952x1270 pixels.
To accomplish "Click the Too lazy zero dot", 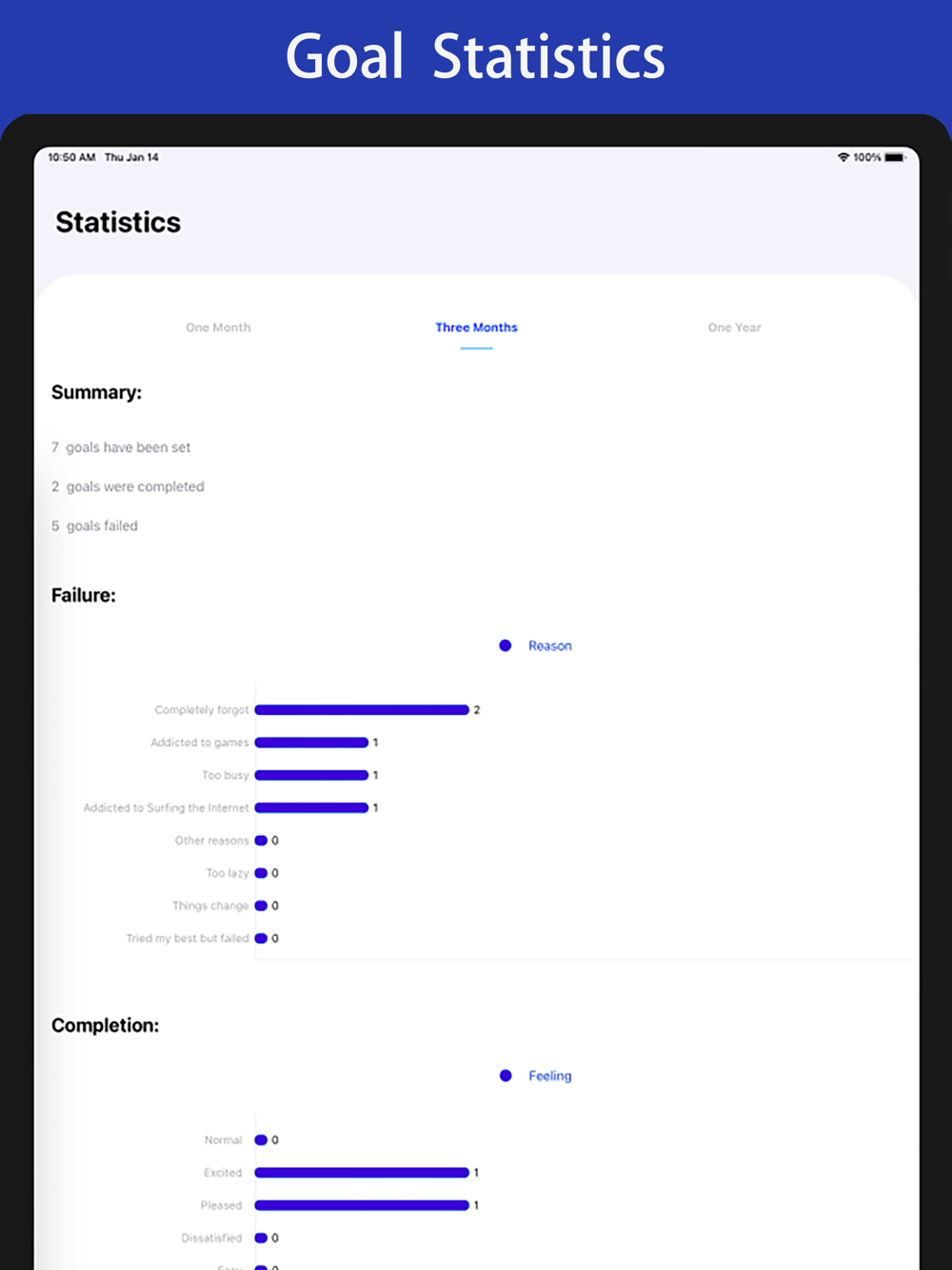I will (x=261, y=873).
